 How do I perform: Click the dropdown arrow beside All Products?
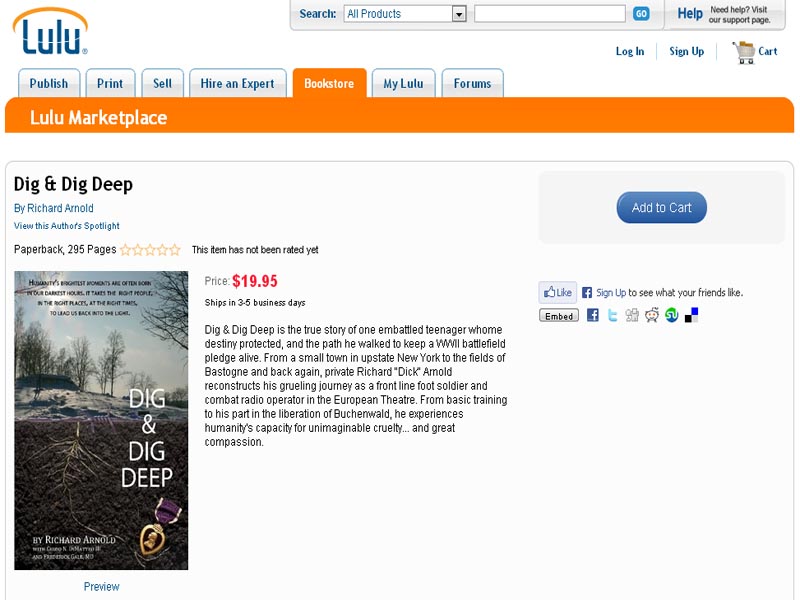tap(459, 14)
